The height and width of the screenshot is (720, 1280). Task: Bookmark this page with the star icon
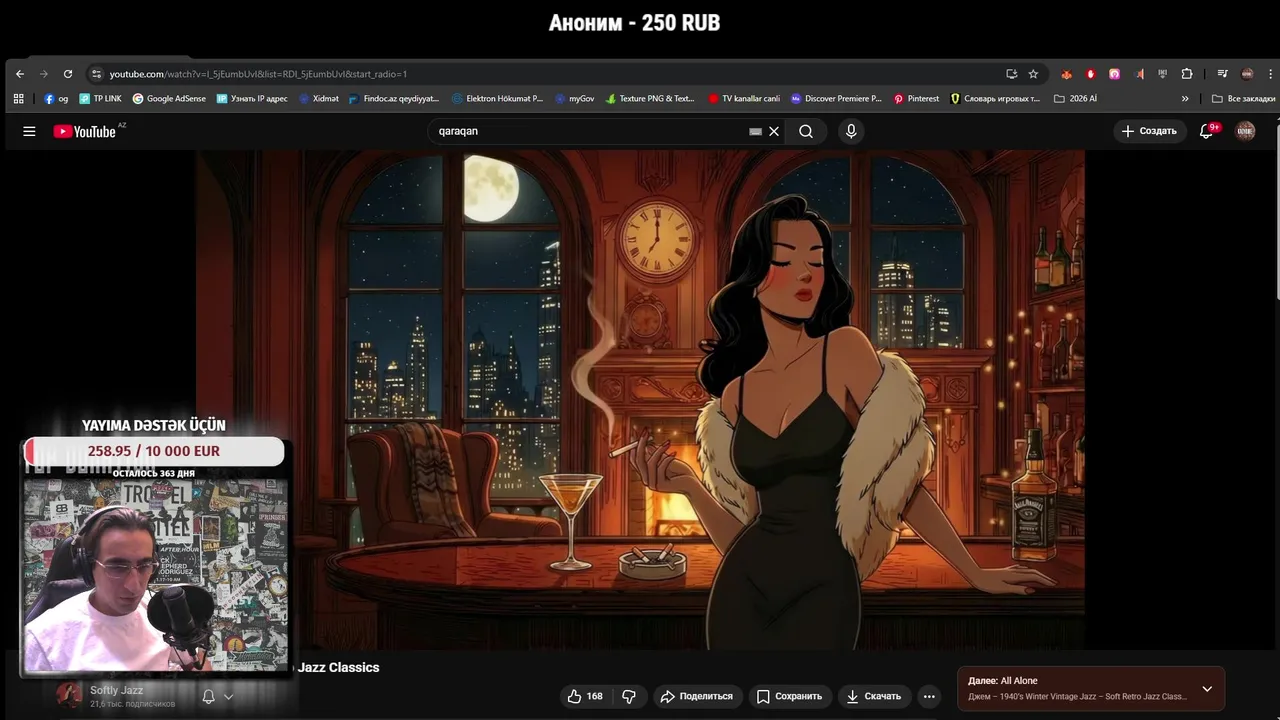1033,74
